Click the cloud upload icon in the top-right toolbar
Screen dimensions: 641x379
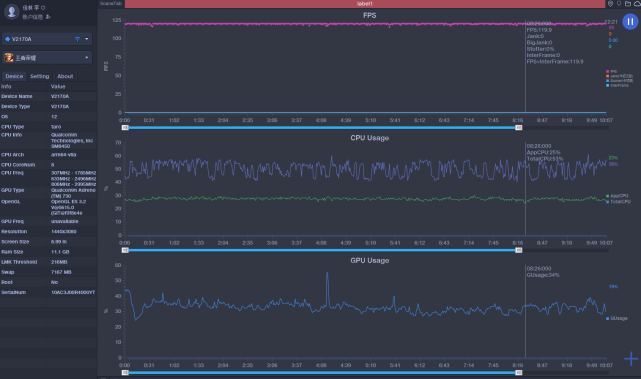[x=637, y=4]
